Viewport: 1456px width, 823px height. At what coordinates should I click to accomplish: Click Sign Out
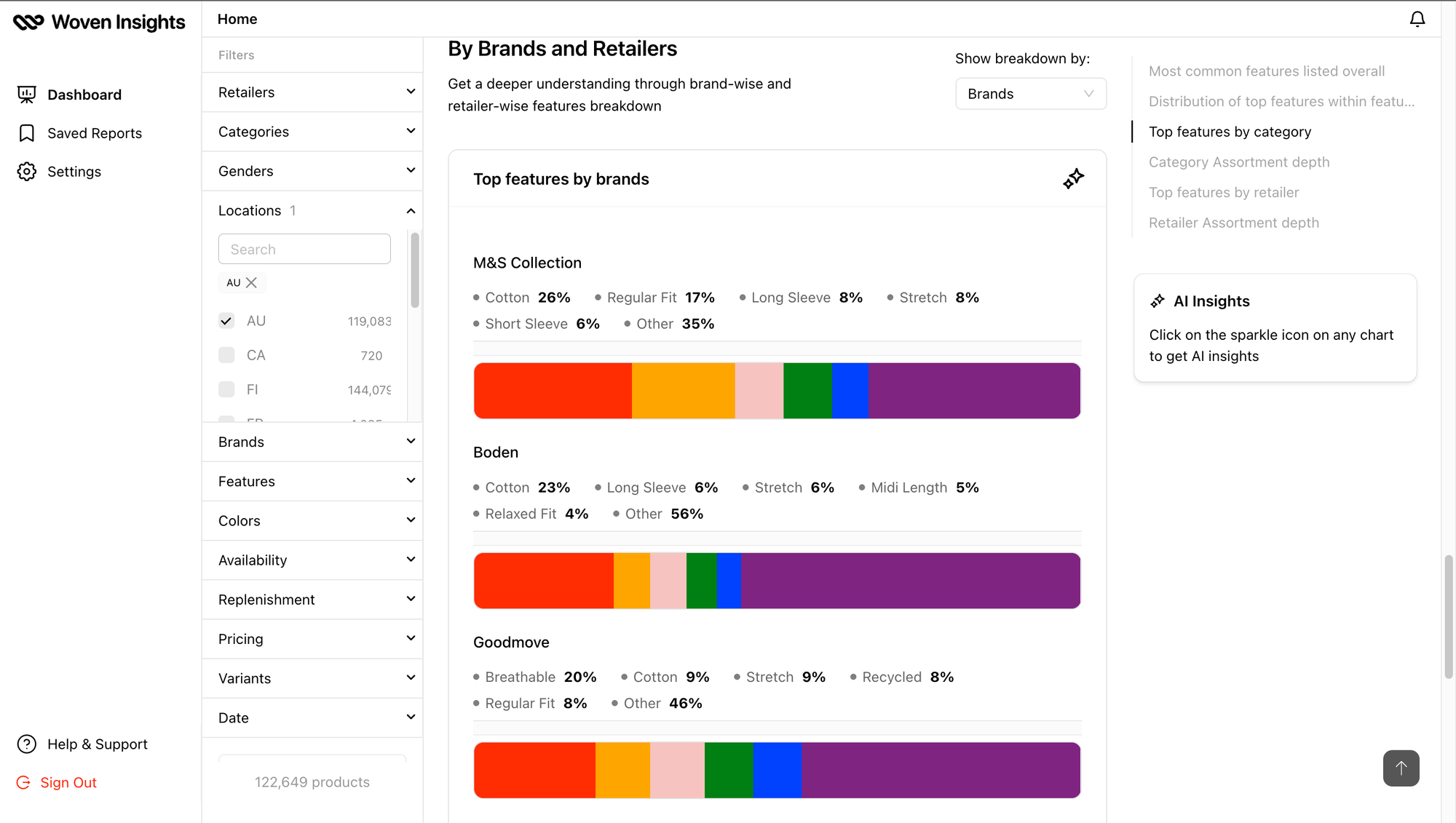(68, 782)
